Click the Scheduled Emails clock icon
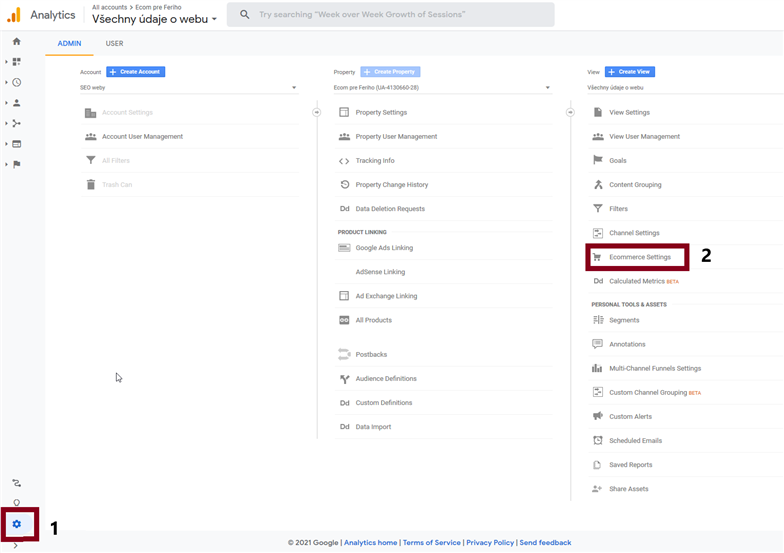This screenshot has height=553, width=784. (598, 440)
